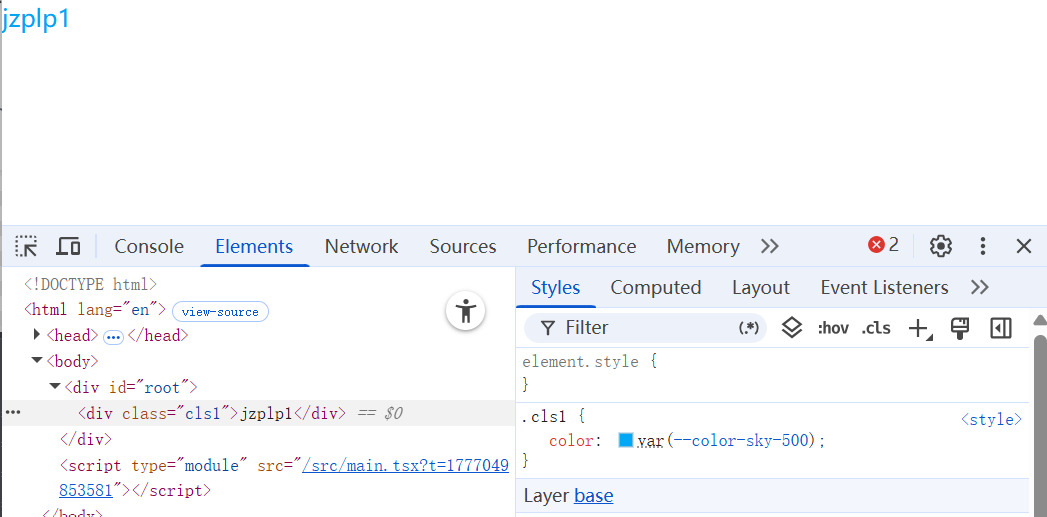1047x517 pixels.
Task: Open row actions ellipsis for selected element
Action: point(13,413)
